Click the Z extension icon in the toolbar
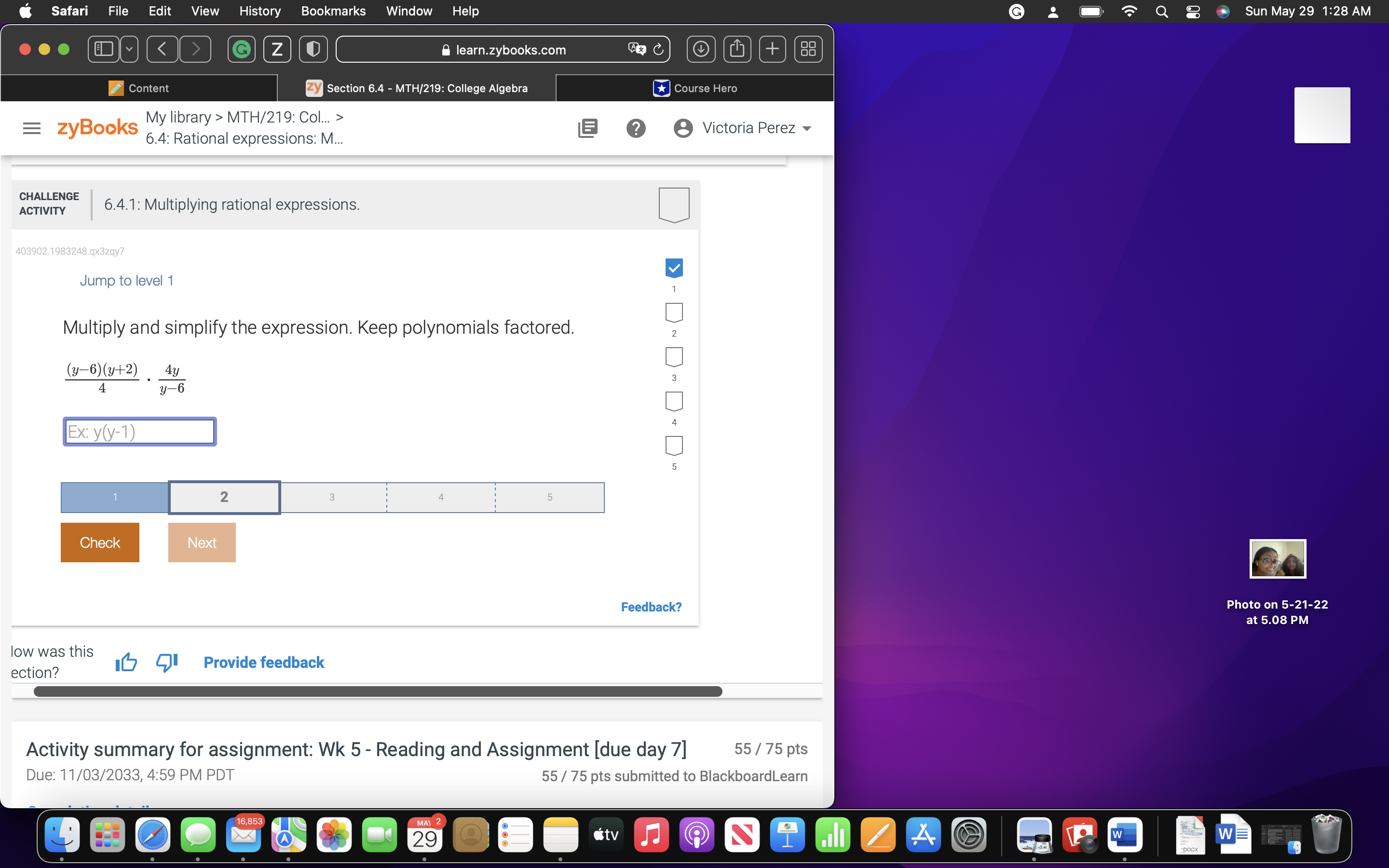Screen dimensions: 1389x868 (277, 49)
